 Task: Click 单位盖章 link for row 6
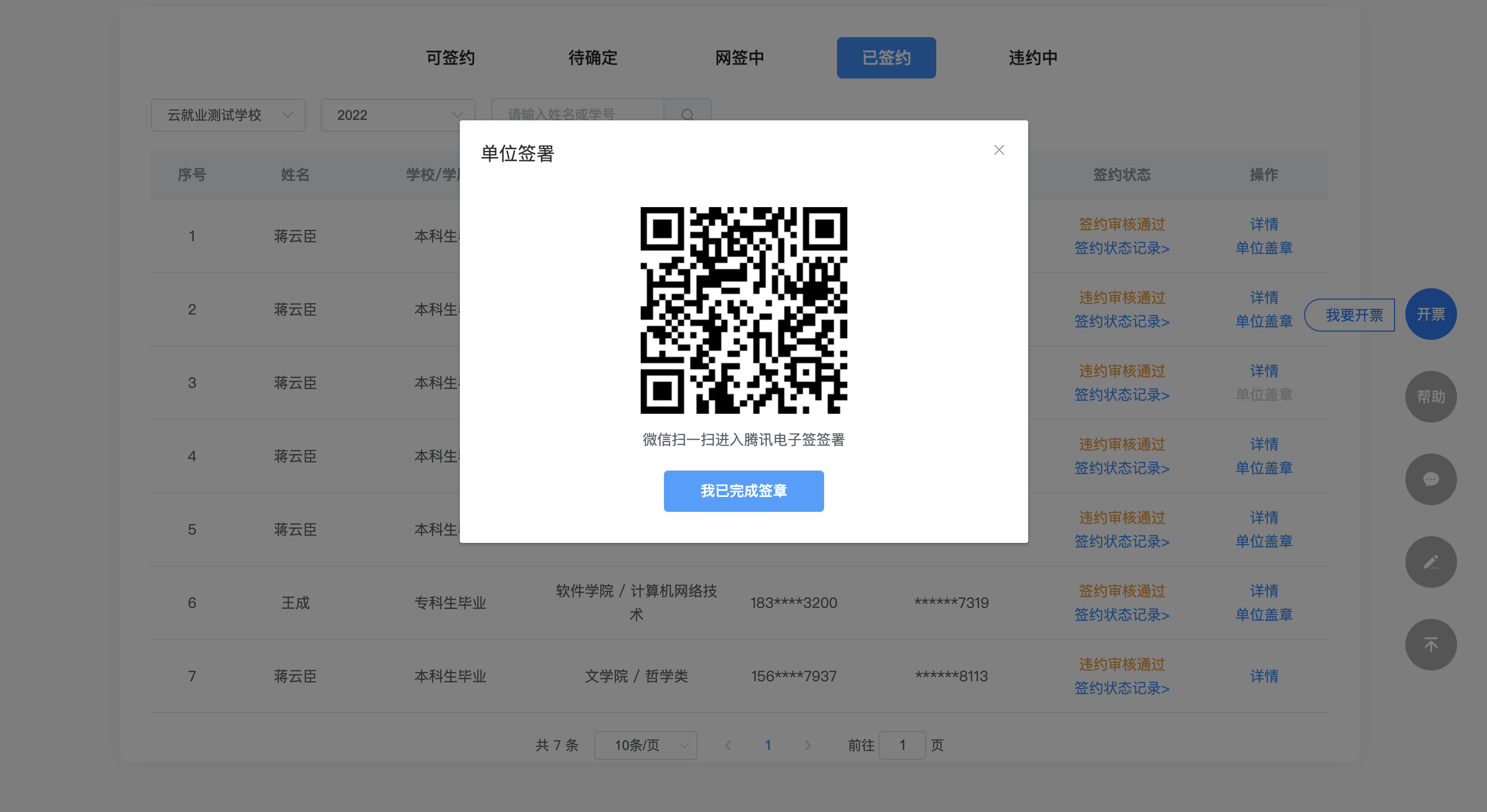tap(1263, 615)
